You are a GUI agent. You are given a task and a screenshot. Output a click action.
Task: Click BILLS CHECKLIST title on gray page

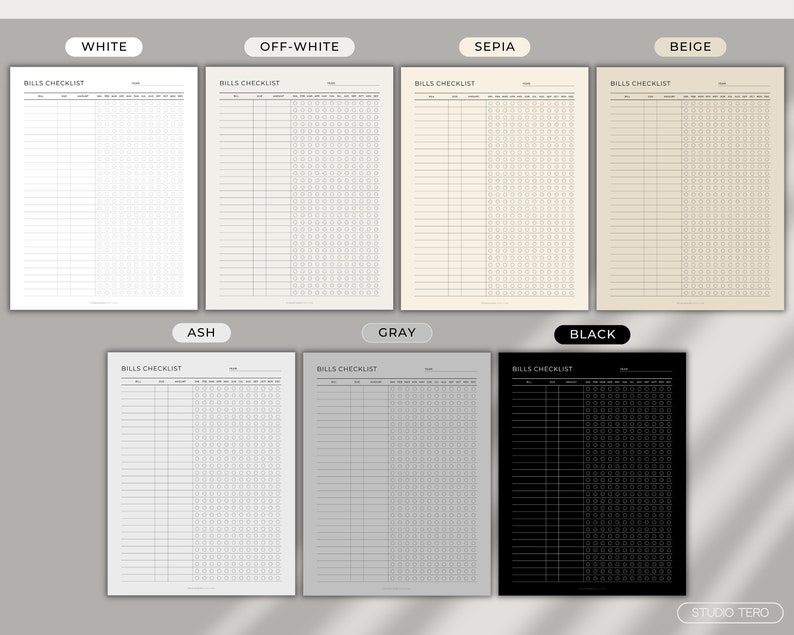pyautogui.click(x=347, y=369)
